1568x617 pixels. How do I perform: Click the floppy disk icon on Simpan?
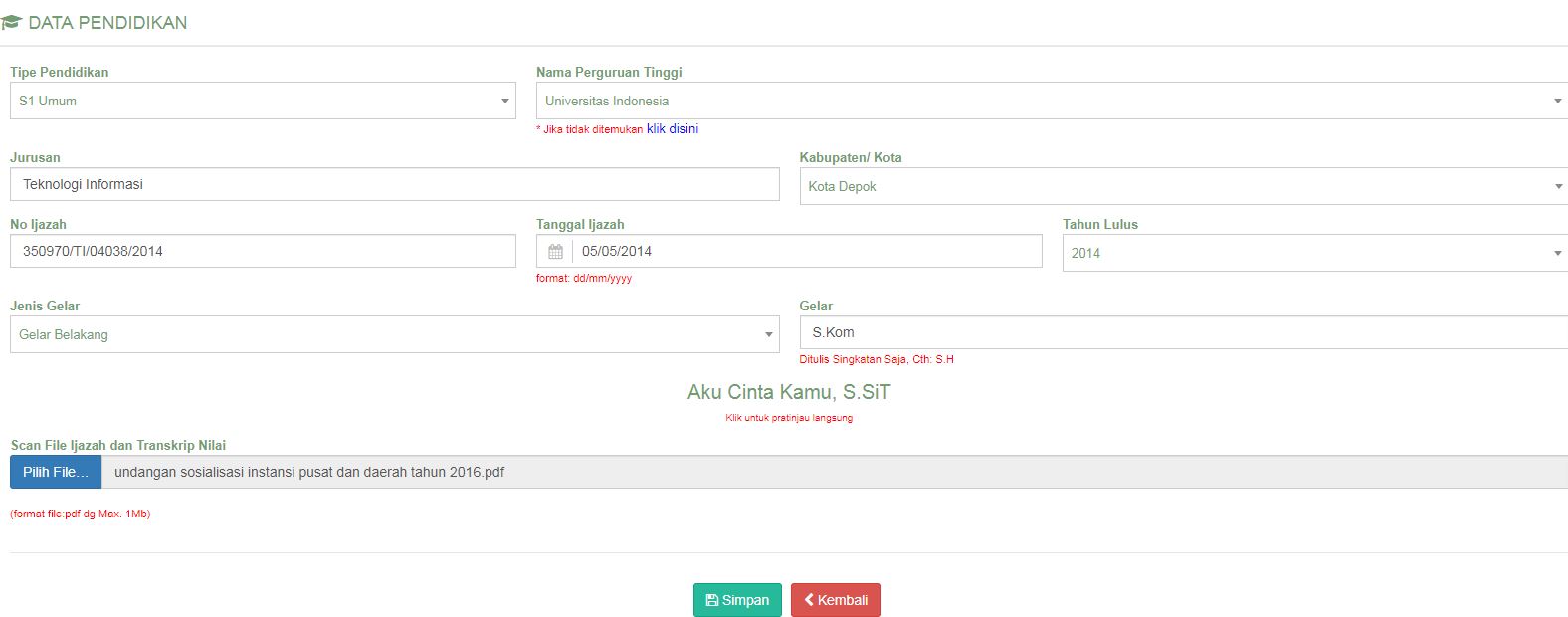(711, 600)
